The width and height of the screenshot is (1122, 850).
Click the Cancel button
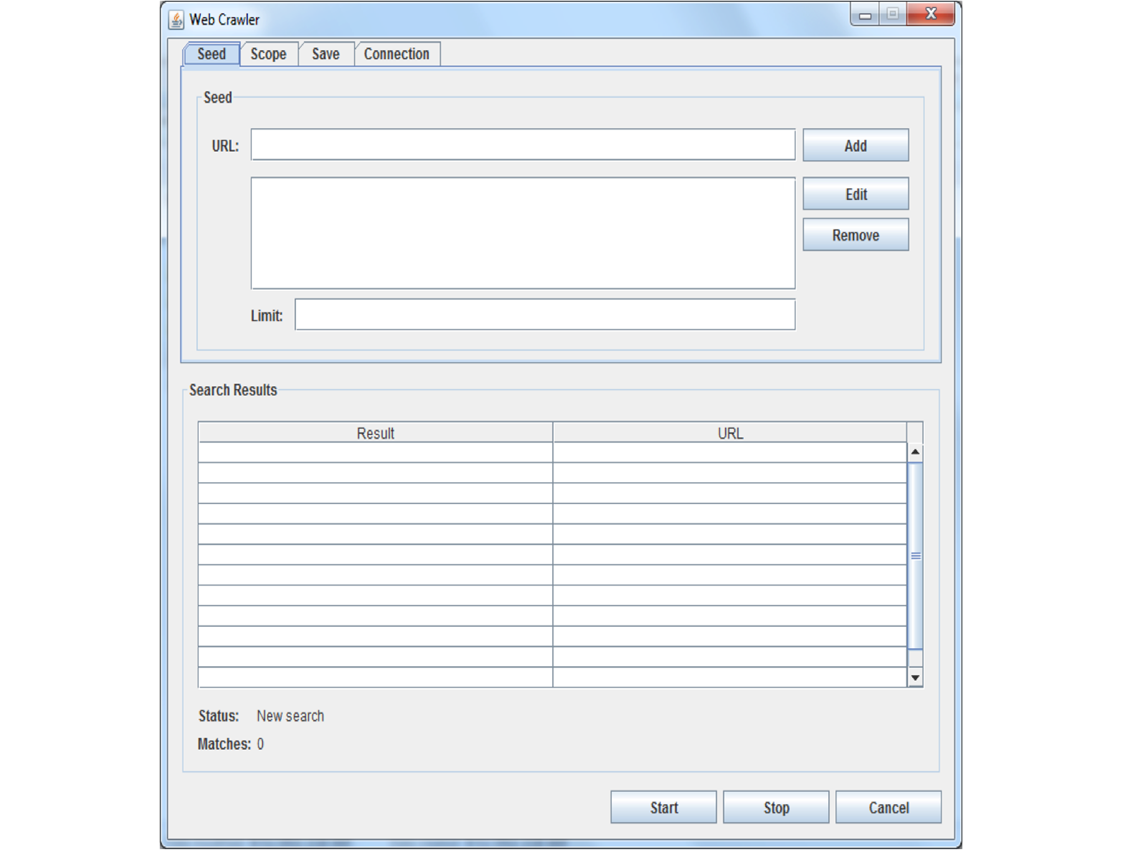(x=888, y=807)
